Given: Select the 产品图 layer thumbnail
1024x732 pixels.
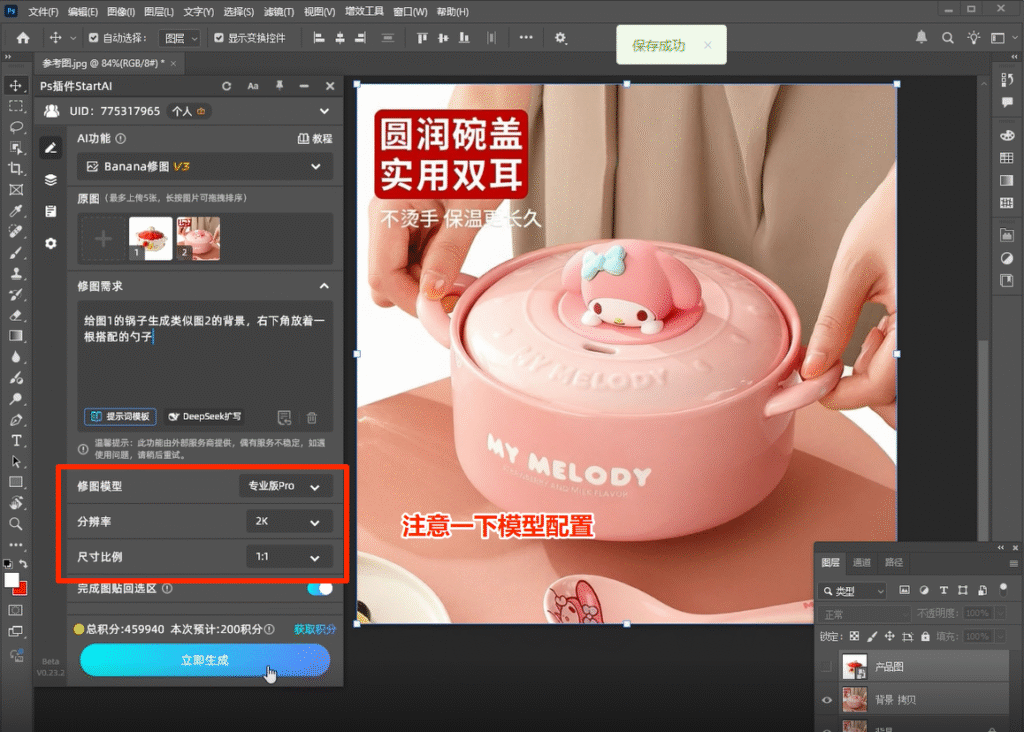Looking at the screenshot, I should click(x=854, y=667).
